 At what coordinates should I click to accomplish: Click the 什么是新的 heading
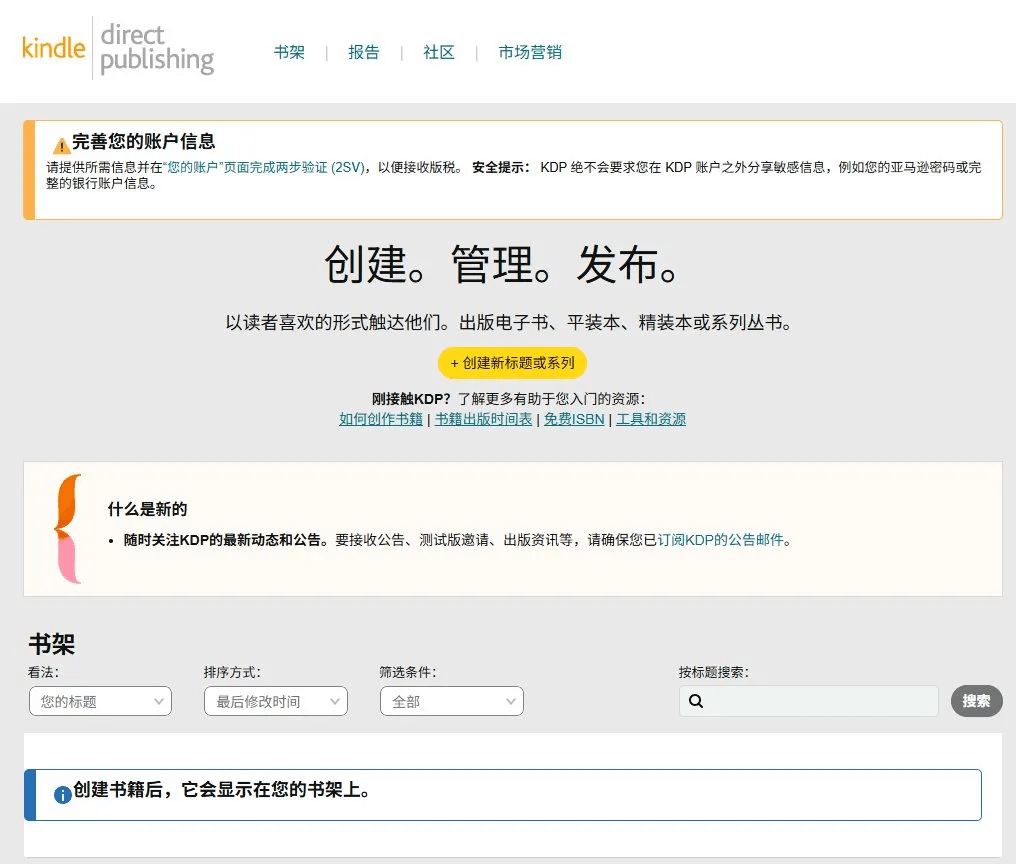coord(148,509)
